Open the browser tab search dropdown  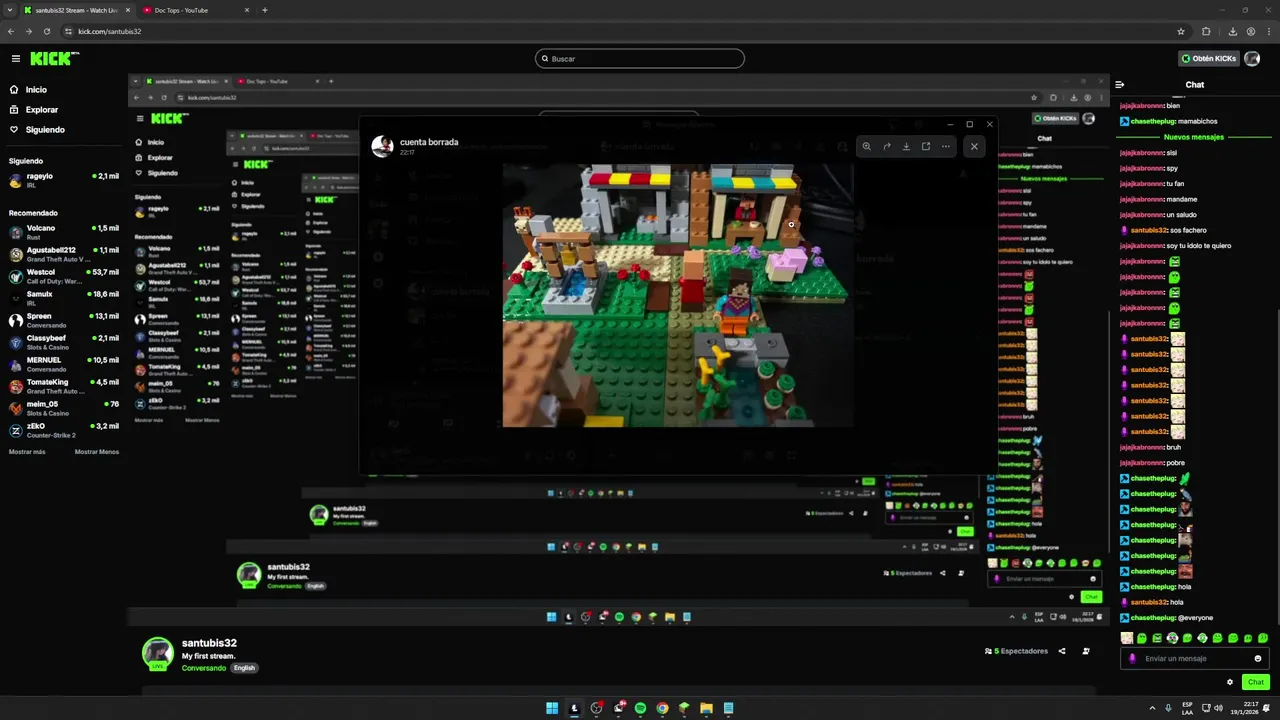8,10
